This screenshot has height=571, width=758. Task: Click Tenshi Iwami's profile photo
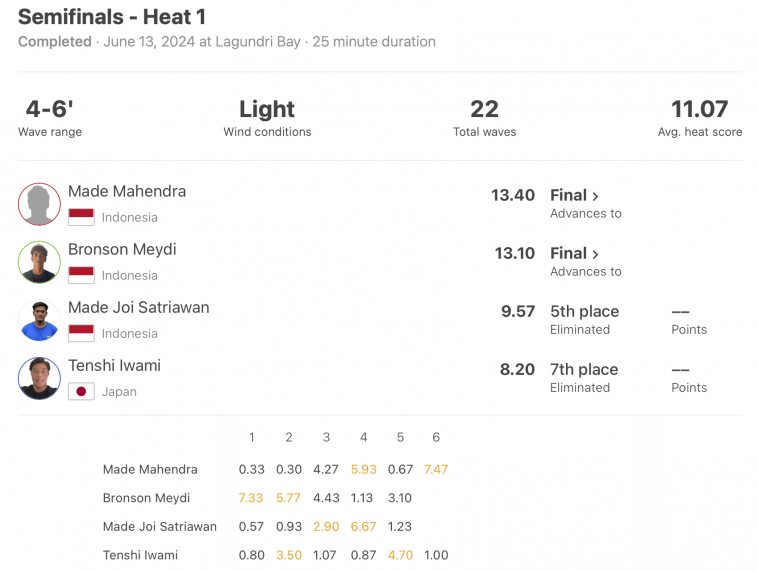[x=39, y=378]
